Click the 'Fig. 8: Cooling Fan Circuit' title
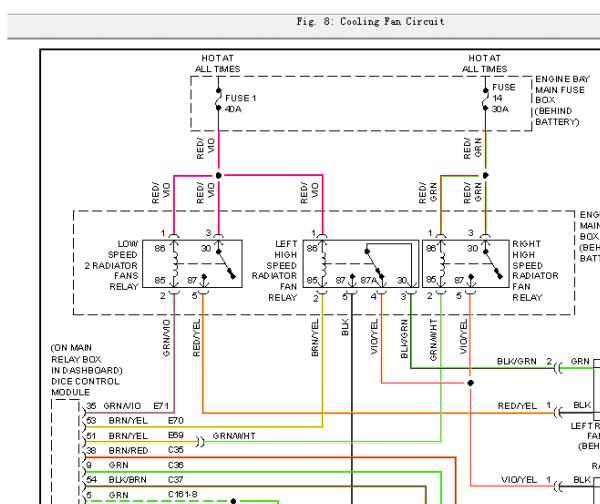The image size is (600, 504). pos(370,21)
